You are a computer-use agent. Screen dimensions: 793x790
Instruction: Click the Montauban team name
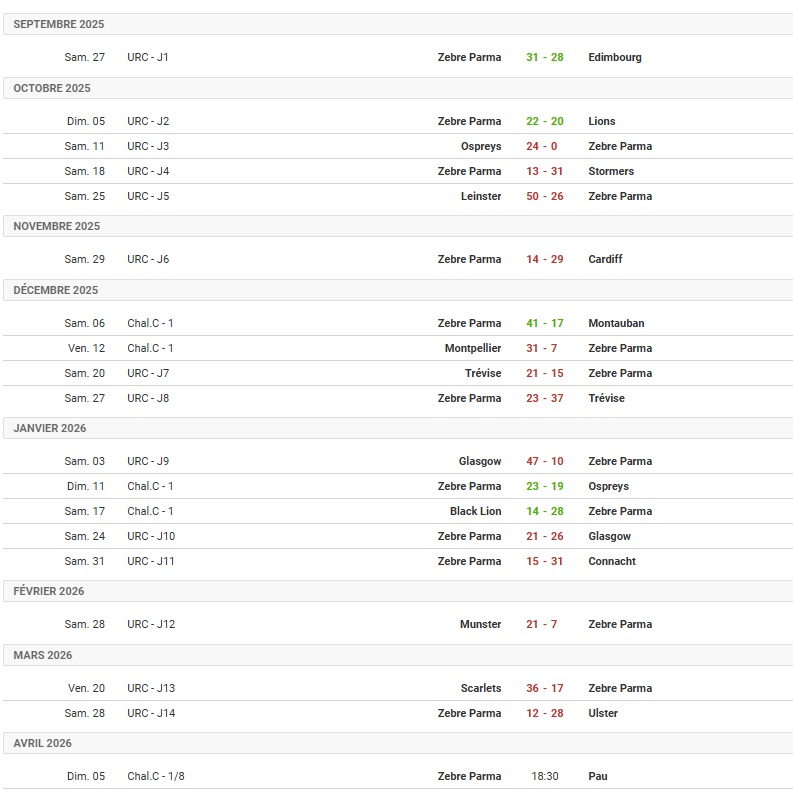point(616,323)
